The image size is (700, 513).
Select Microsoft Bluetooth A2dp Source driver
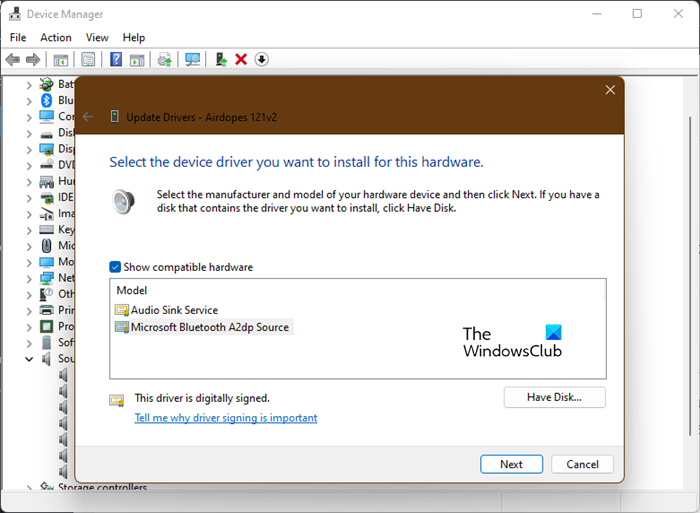click(x=210, y=327)
